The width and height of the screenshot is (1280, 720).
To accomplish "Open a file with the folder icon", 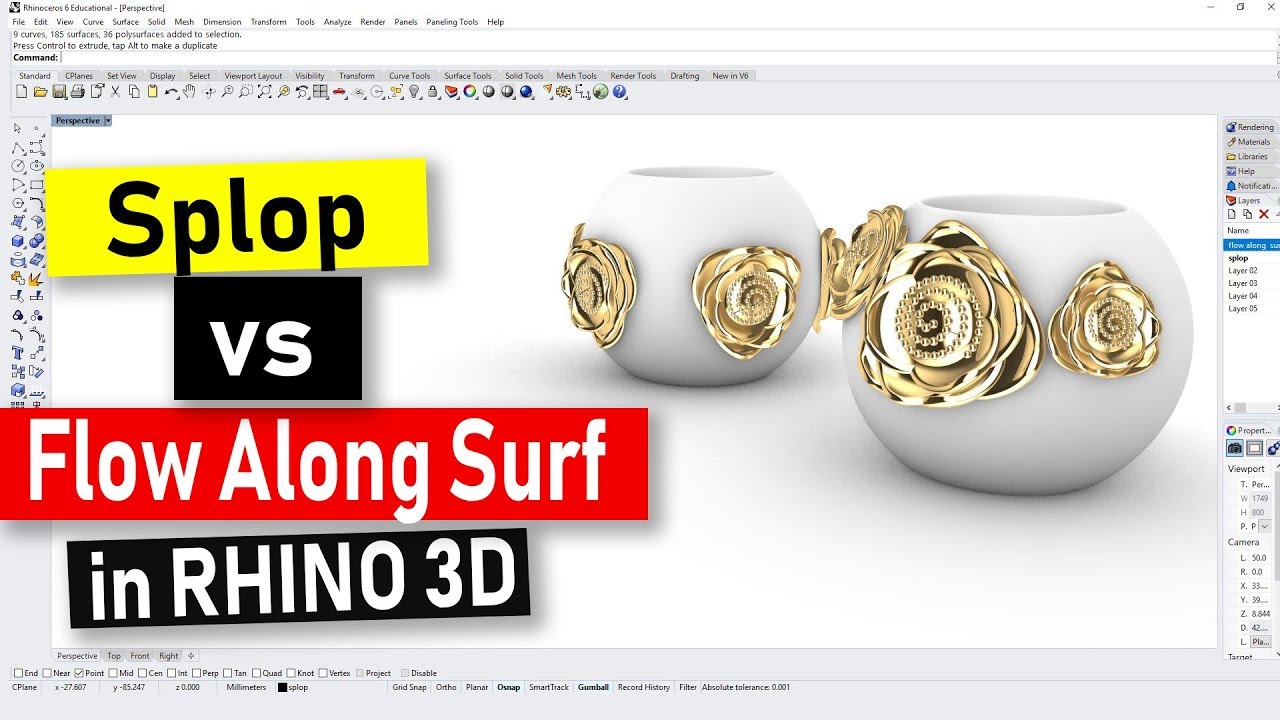I will point(41,91).
